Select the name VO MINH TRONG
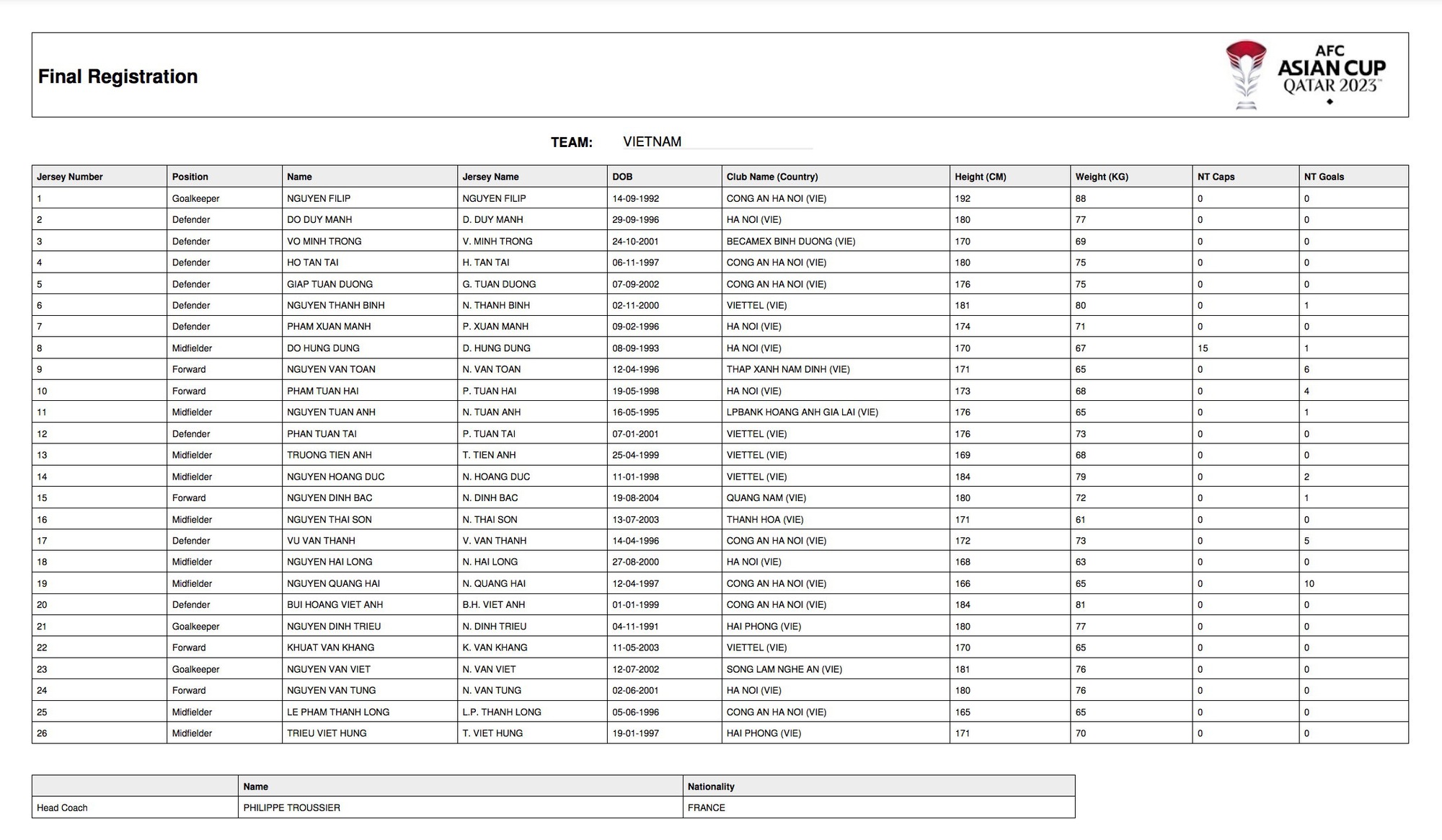The height and width of the screenshot is (840, 1442). pos(324,241)
